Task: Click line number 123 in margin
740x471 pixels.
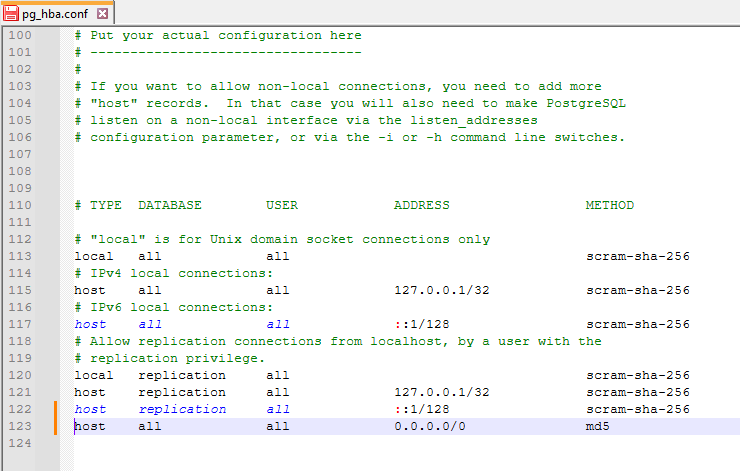Action: point(20,426)
